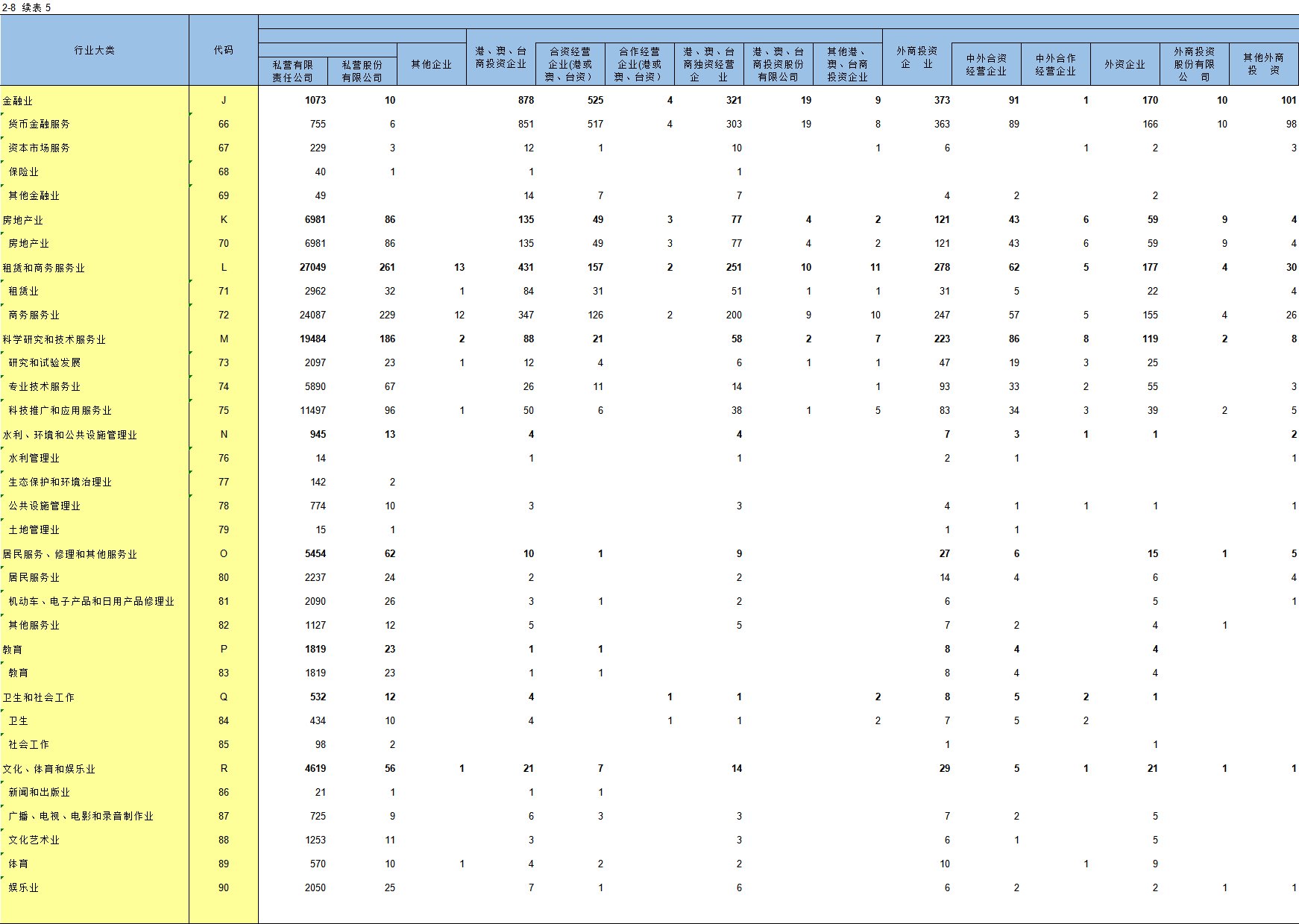This screenshot has height=924, width=1299.
Task: Click the 其他外商投资 column header
Action: (x=1264, y=64)
